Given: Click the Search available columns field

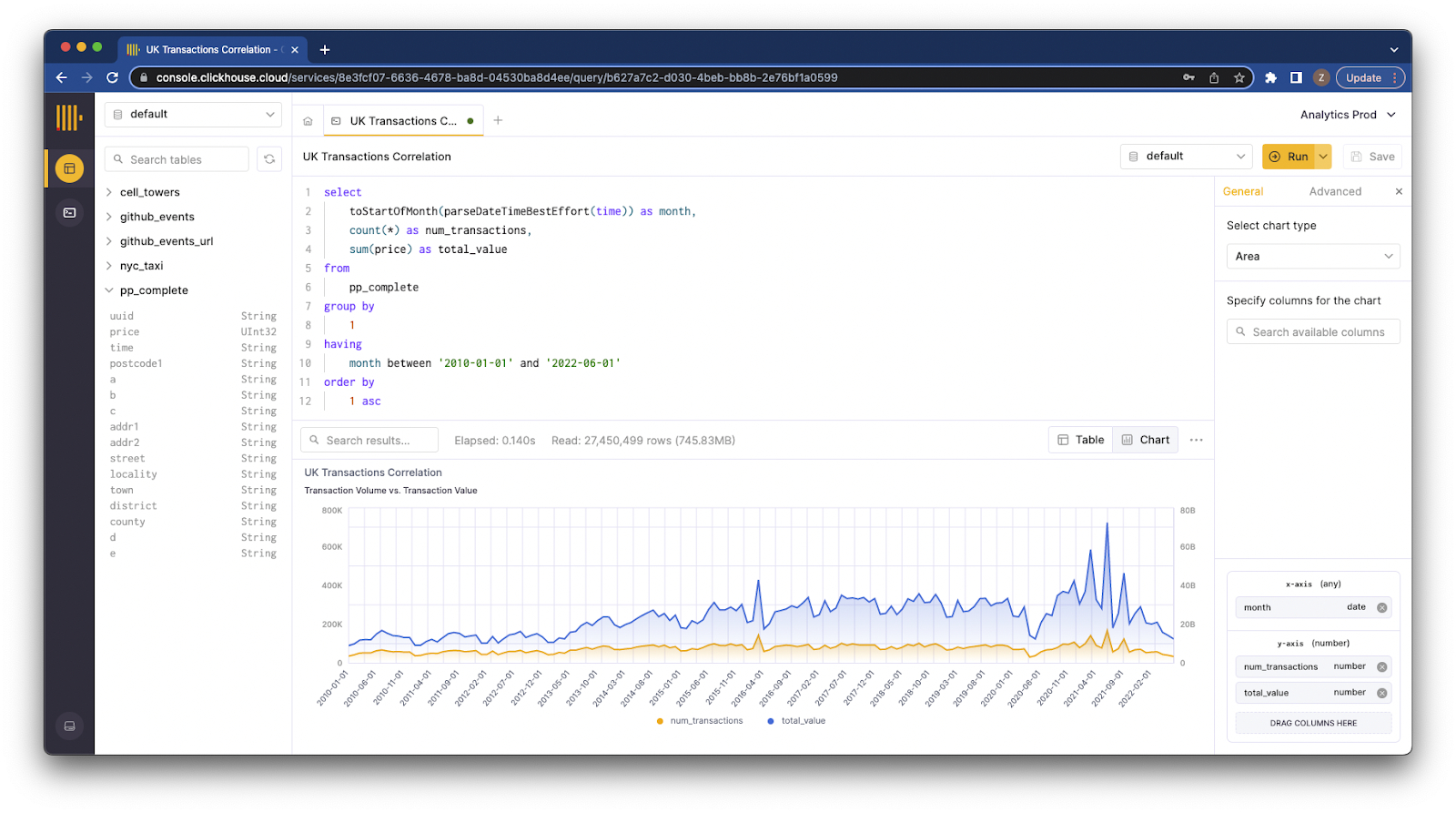Looking at the screenshot, I should click(x=1312, y=332).
